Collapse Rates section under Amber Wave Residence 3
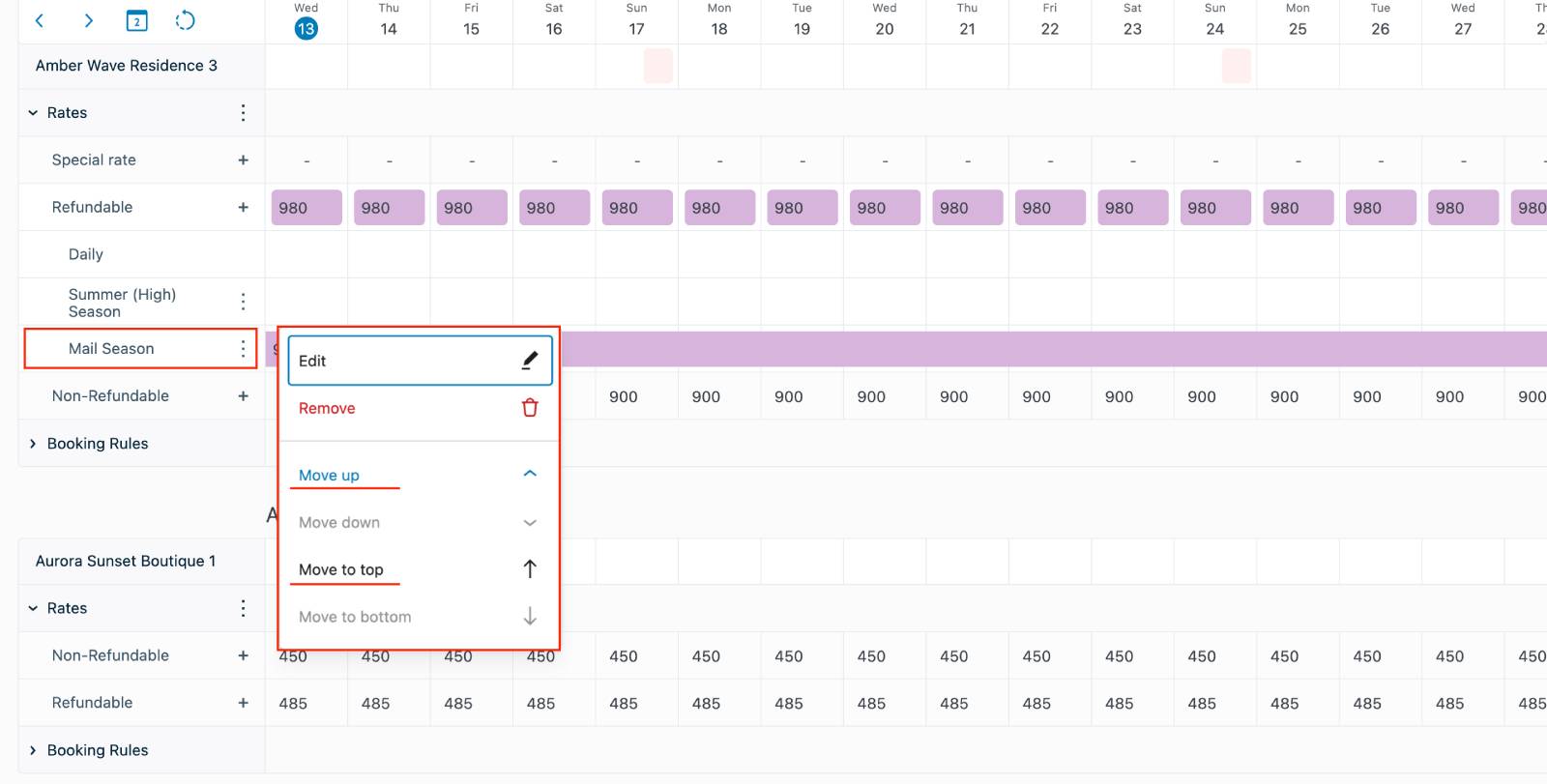Image resolution: width=1547 pixels, height=784 pixels. tap(33, 113)
